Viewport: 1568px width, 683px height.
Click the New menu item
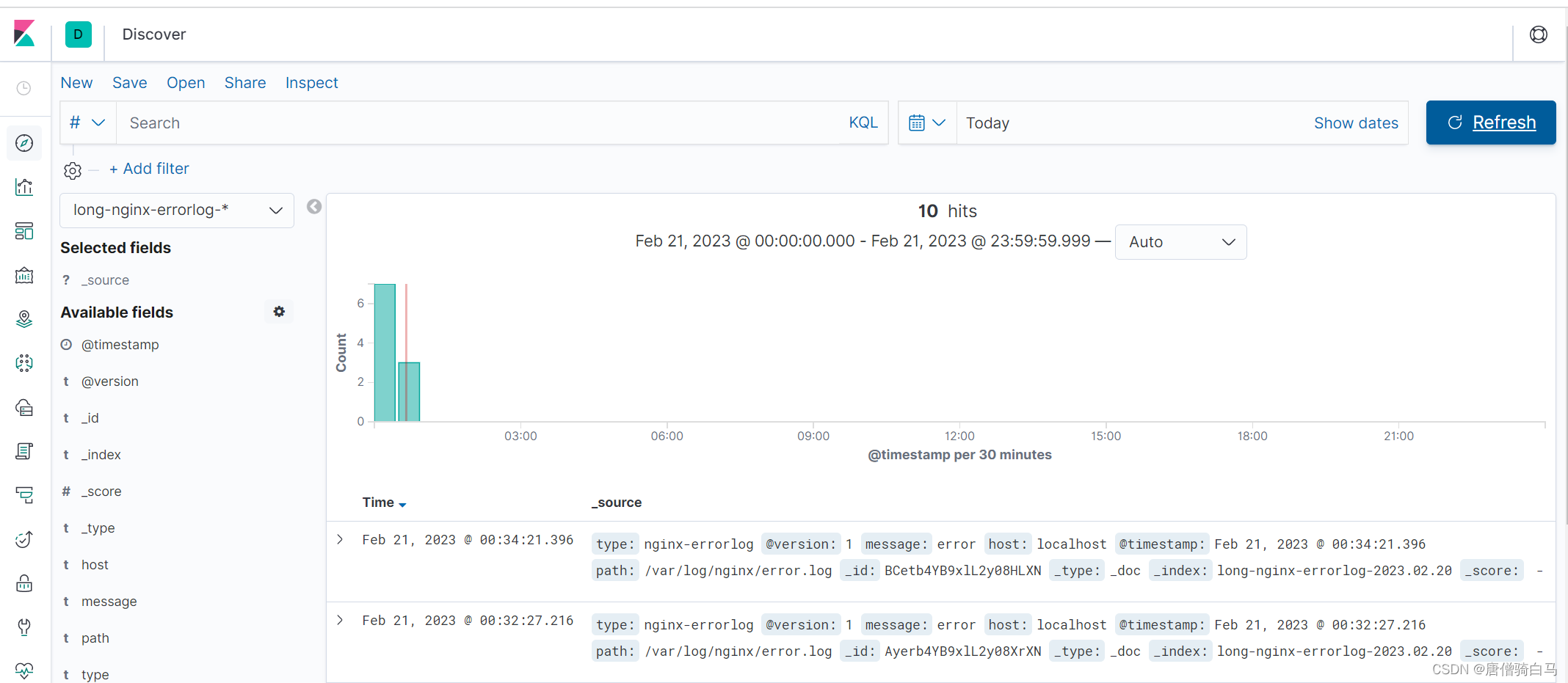click(76, 82)
